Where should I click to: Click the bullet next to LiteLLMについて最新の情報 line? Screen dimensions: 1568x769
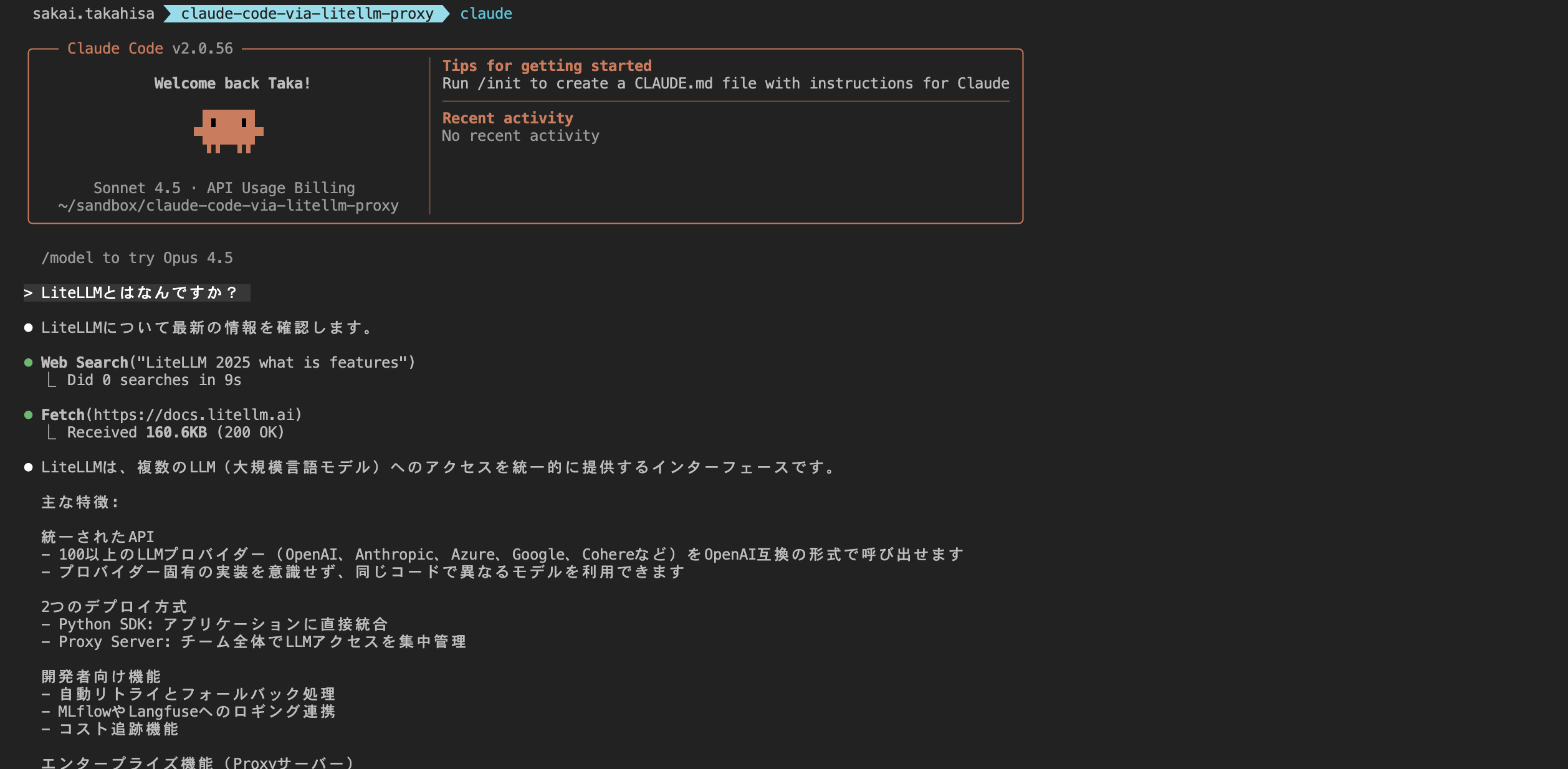tap(27, 327)
